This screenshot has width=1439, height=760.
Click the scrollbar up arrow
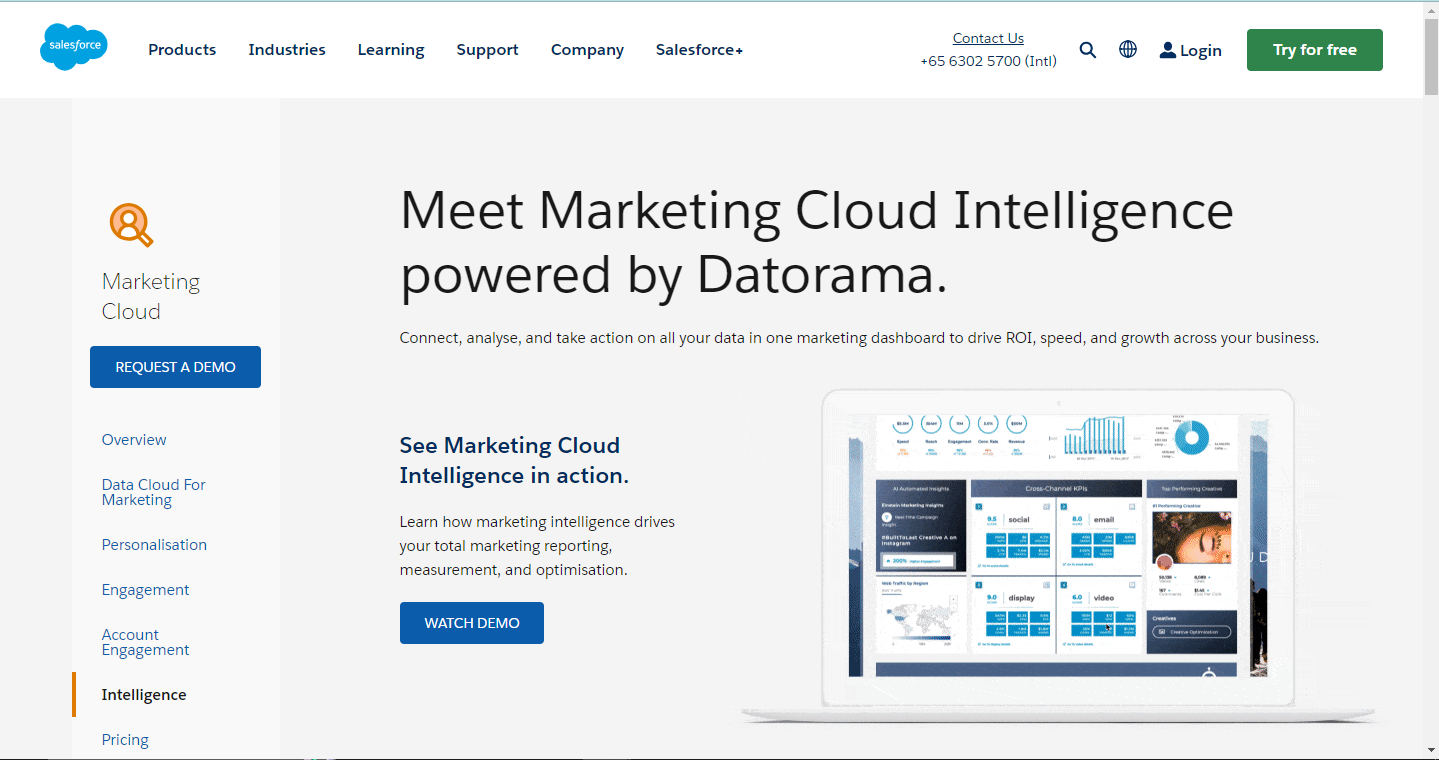point(1430,8)
